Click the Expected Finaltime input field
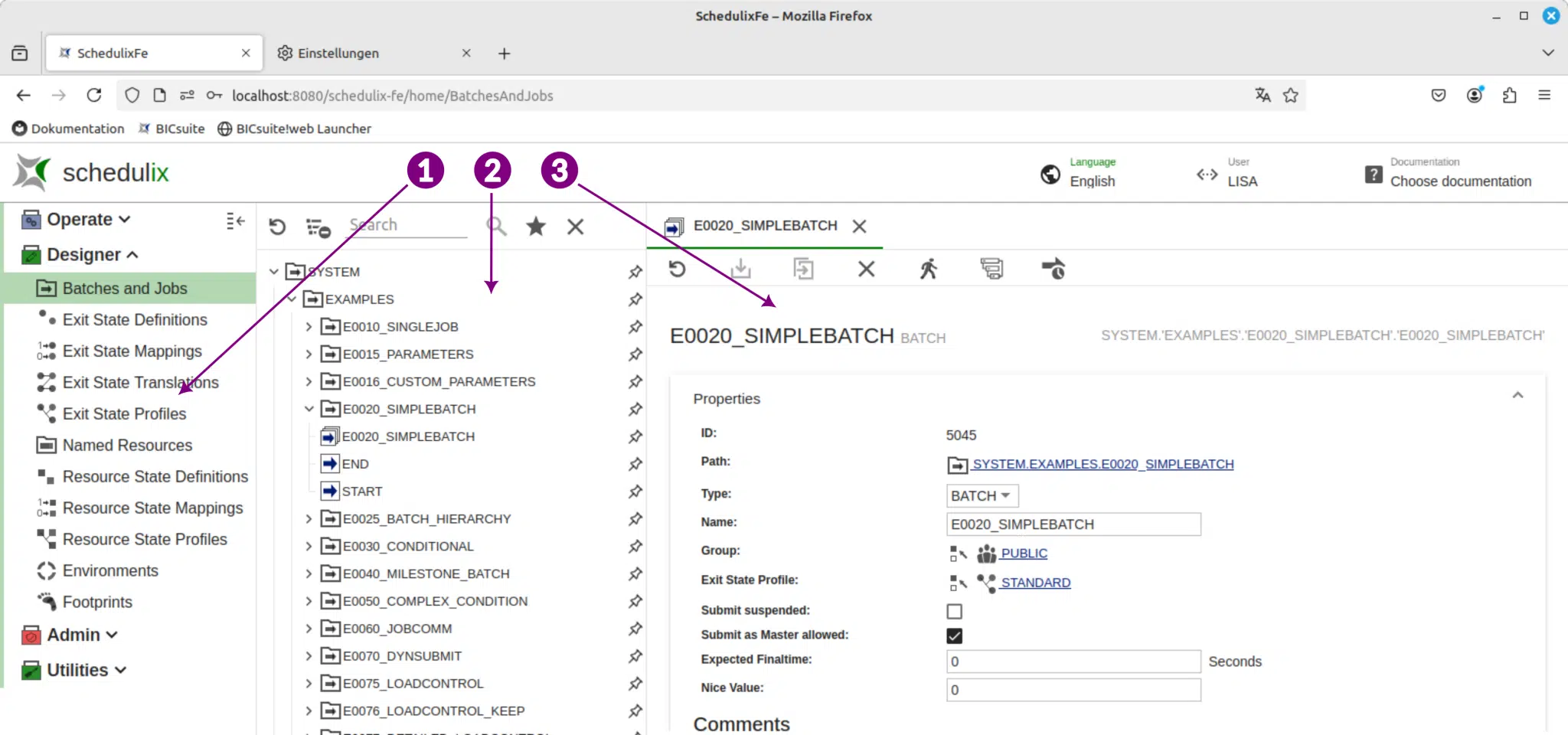The height and width of the screenshot is (735, 1568). click(x=1073, y=661)
